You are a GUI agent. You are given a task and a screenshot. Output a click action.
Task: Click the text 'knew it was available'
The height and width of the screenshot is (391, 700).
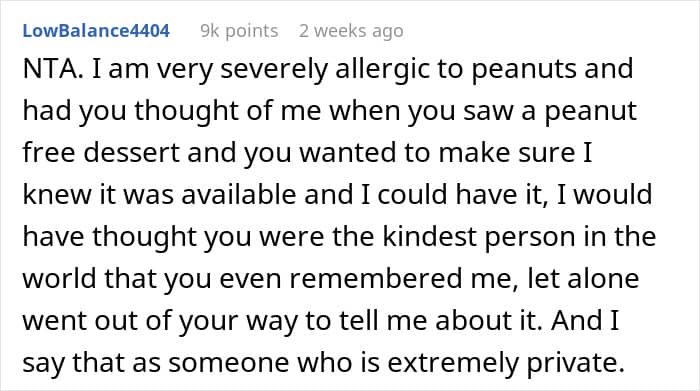click(x=159, y=195)
